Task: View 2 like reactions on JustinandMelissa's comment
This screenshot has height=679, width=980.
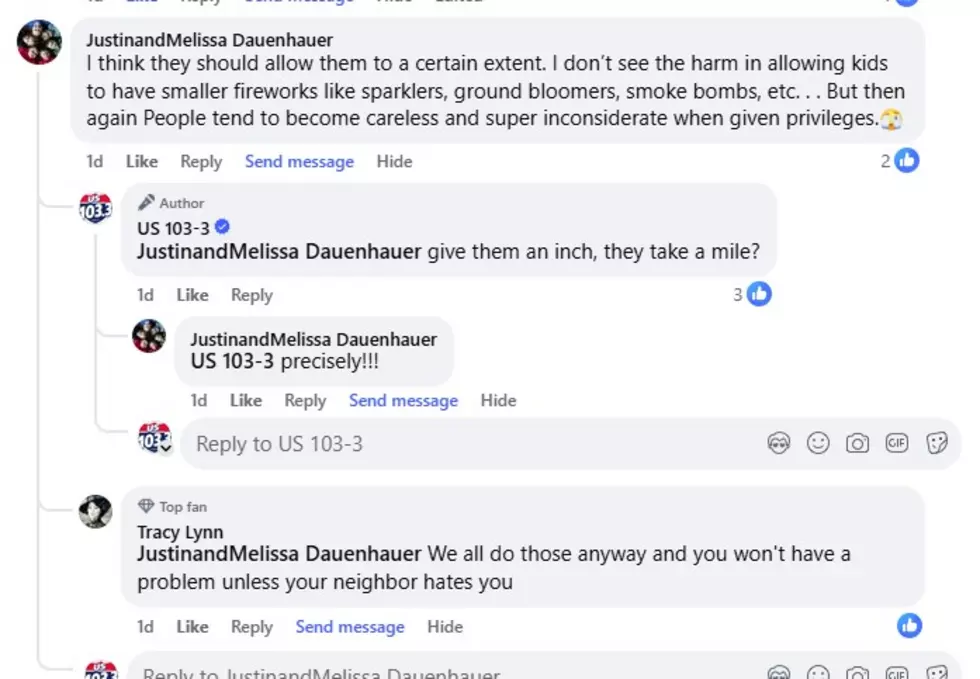Action: click(x=900, y=161)
